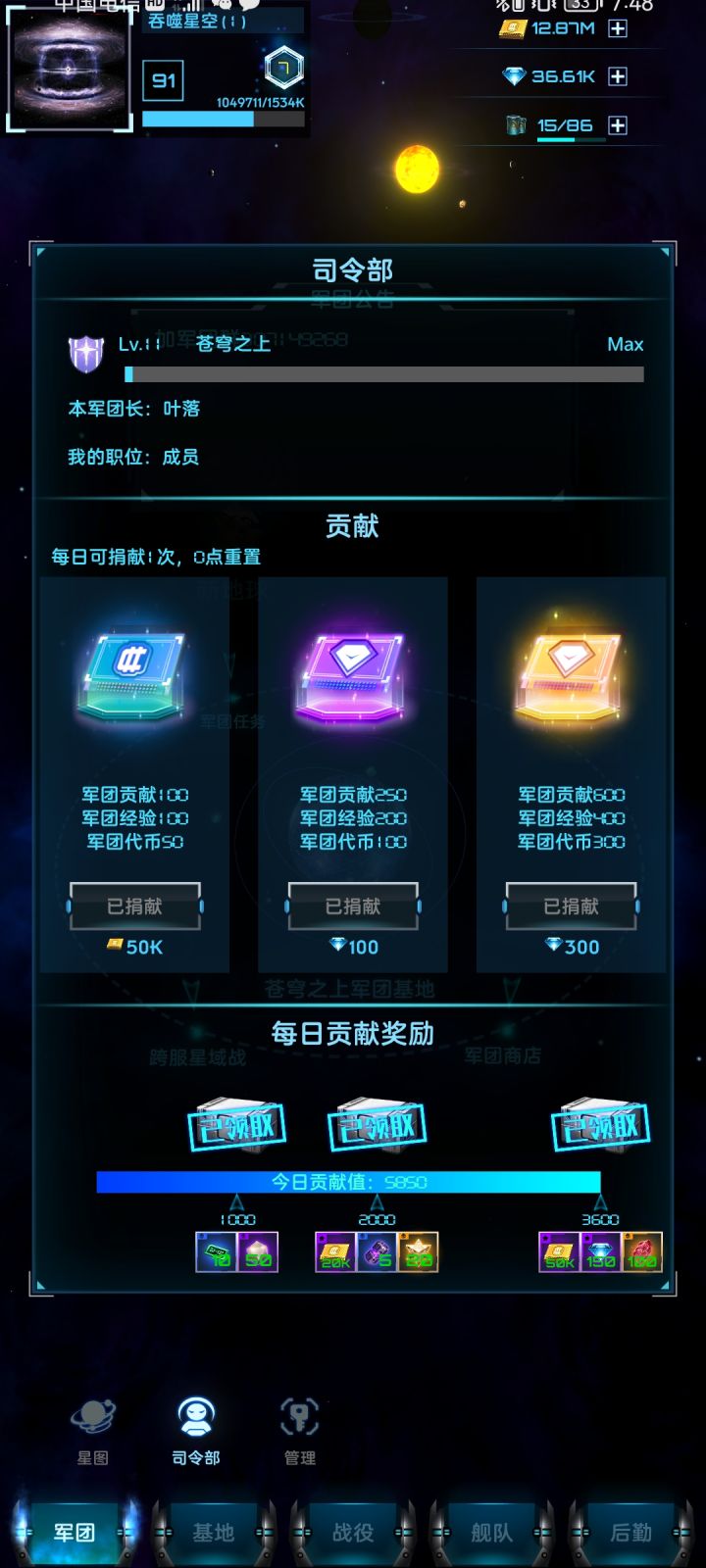Open the 星图 star map icon
The image size is (706, 1568).
93,1430
